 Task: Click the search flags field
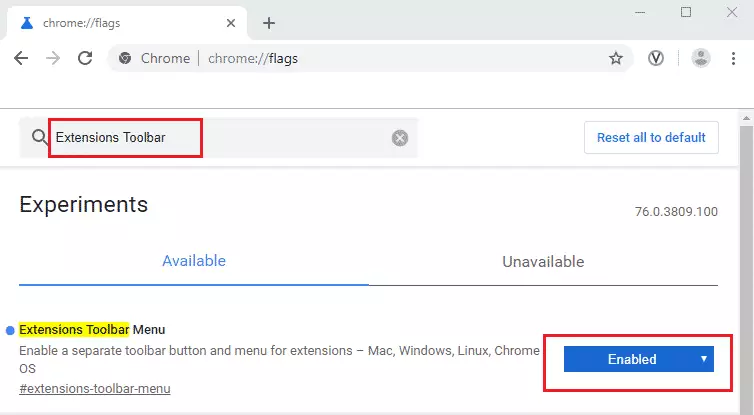(218, 138)
